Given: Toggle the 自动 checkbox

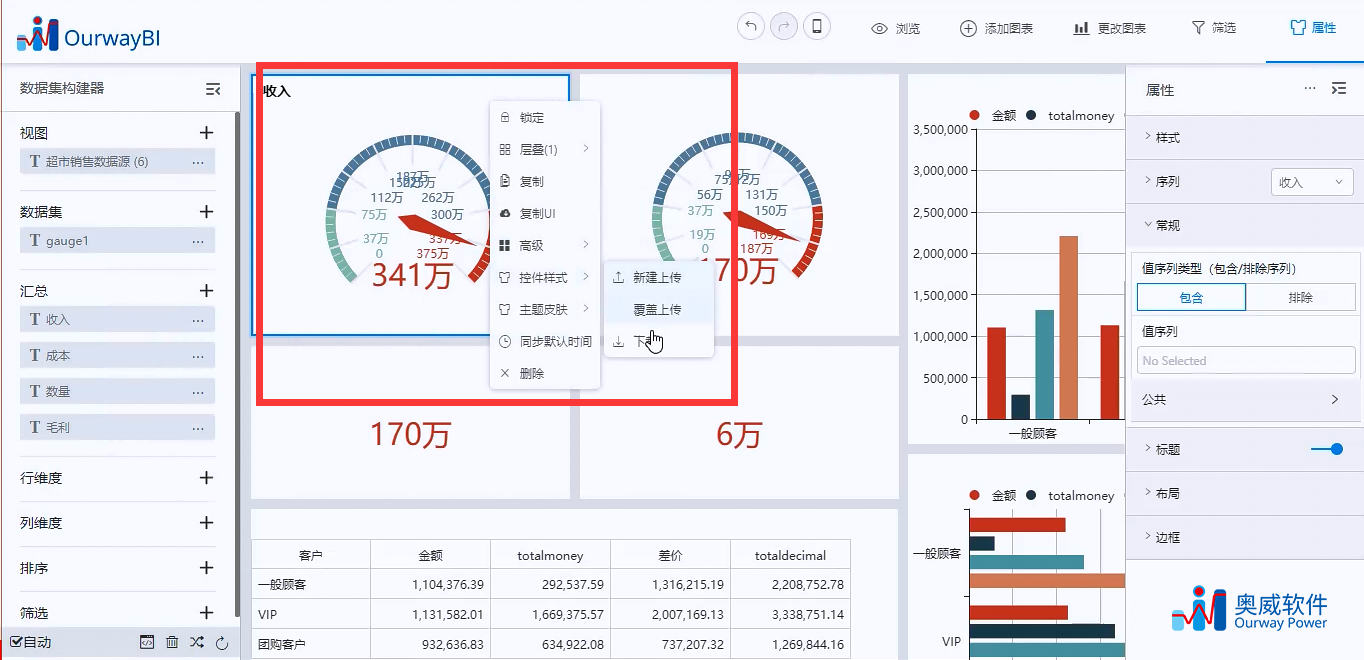Looking at the screenshot, I should click(17, 642).
